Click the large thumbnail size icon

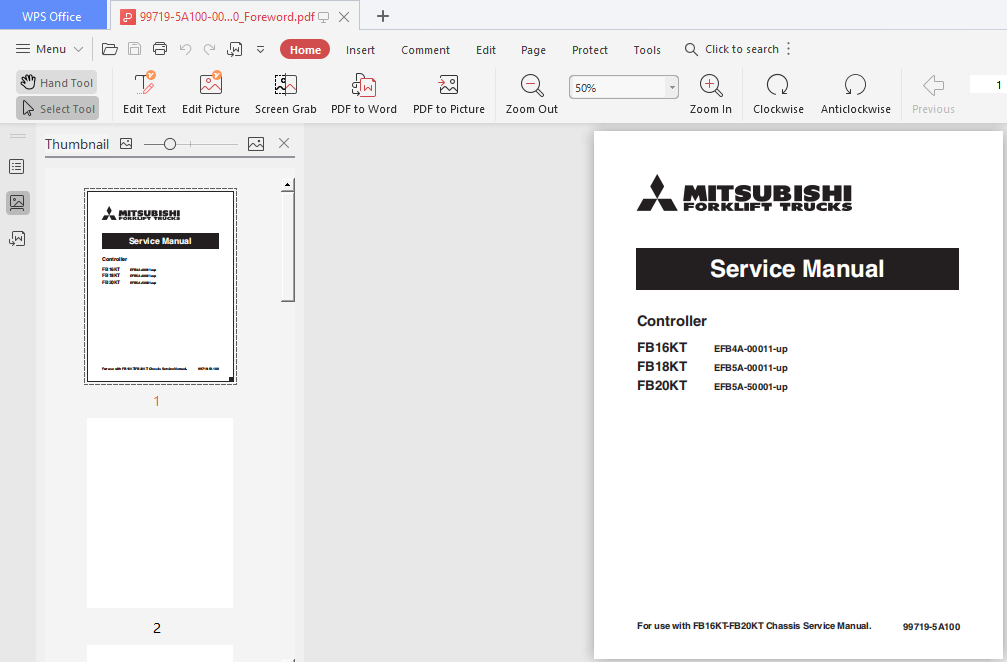tap(256, 144)
